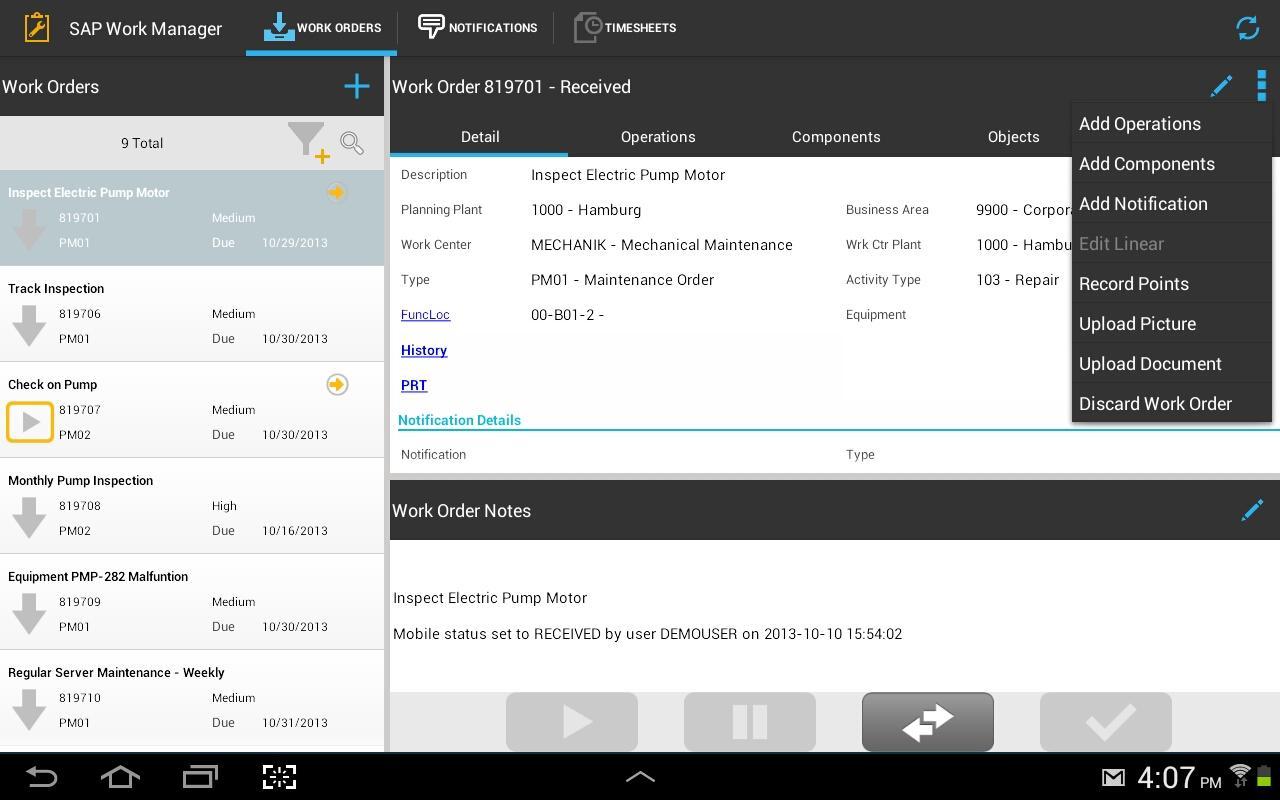Screen dimensions: 1280x800
Task: Search the work orders list
Action: [352, 142]
